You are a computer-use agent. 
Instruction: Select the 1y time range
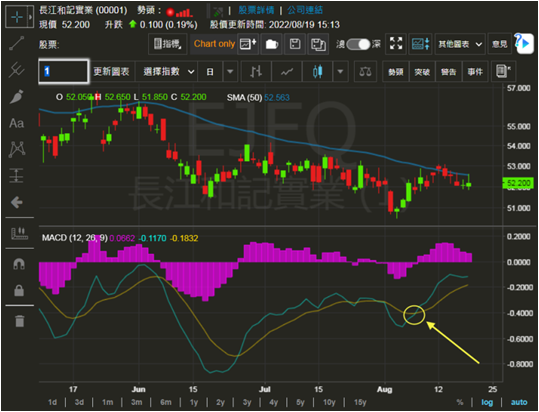coord(194,402)
